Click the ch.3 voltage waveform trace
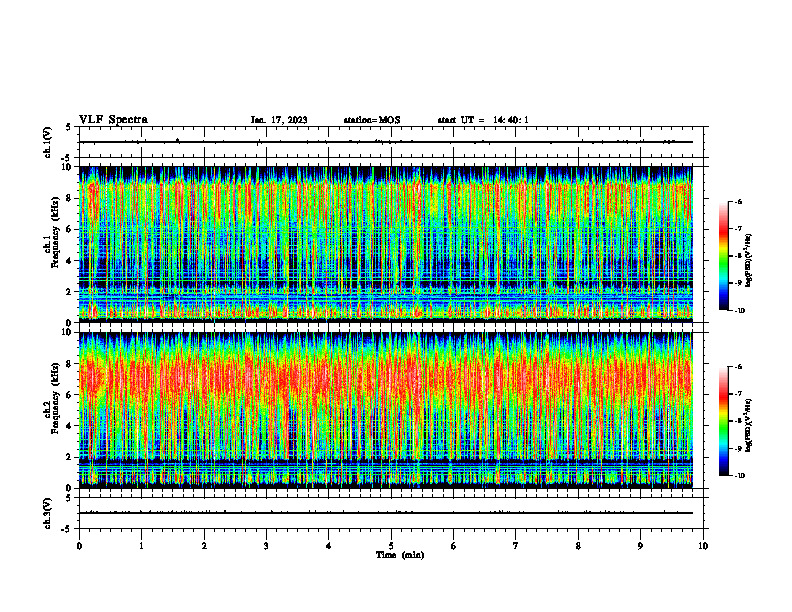792x612 pixels. pos(385,513)
